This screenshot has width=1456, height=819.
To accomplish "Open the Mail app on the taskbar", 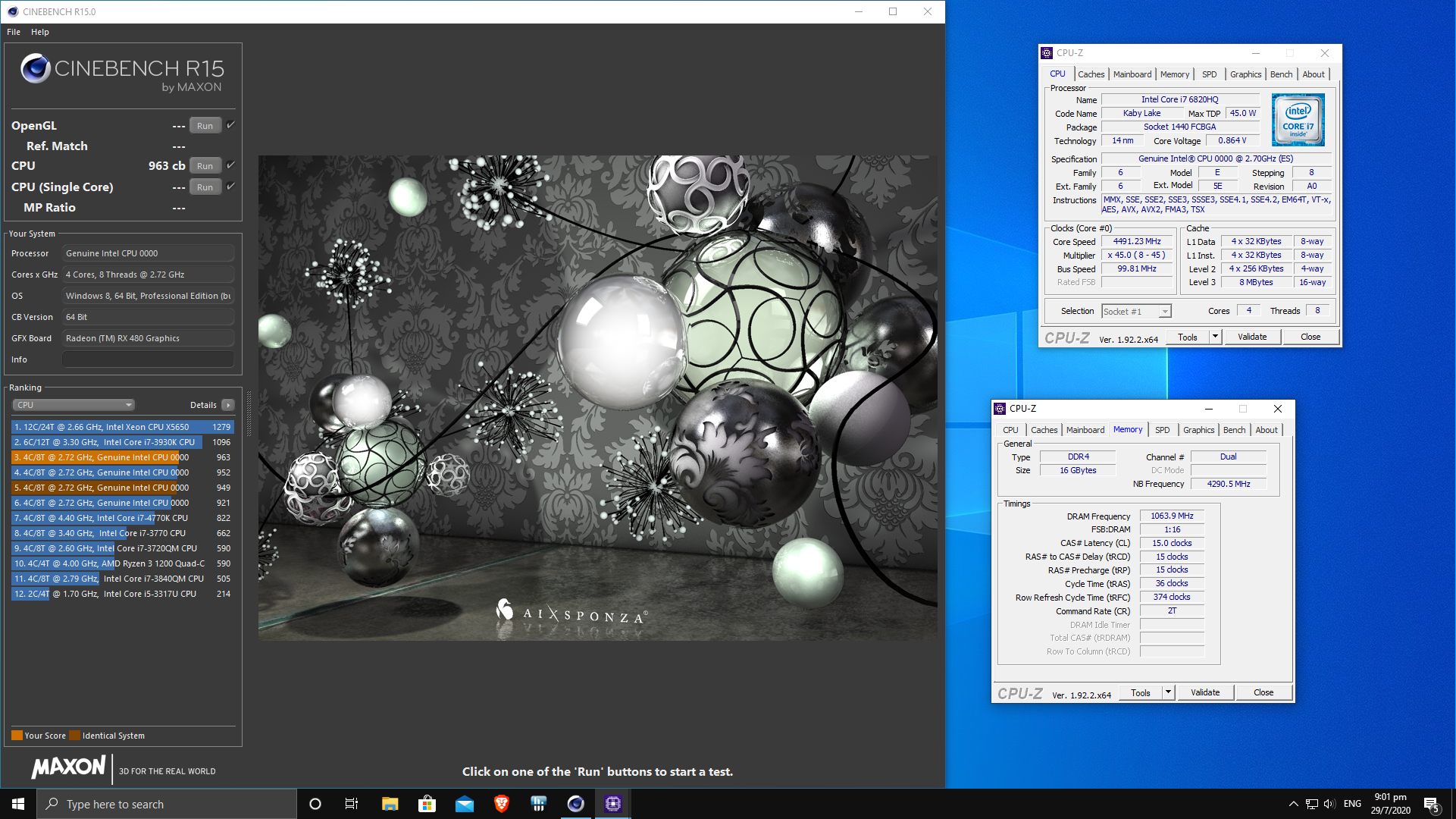I will tap(464, 804).
